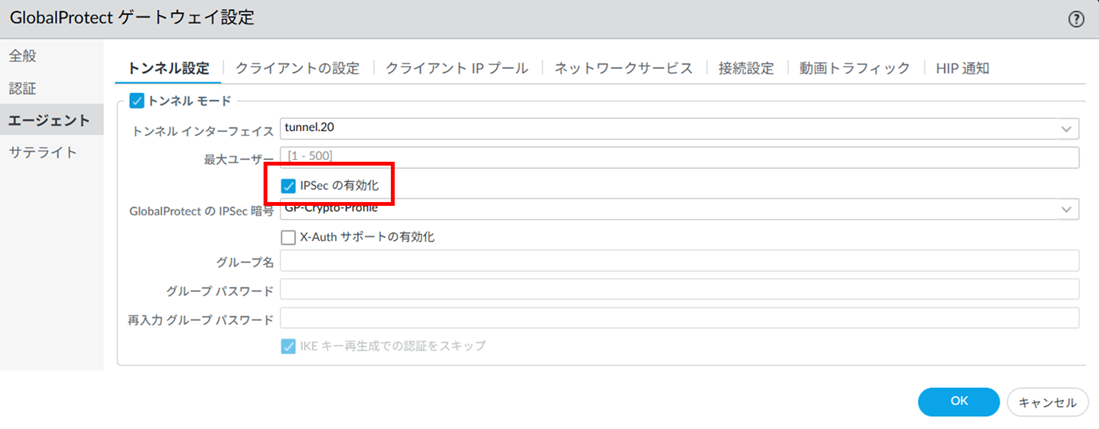
Task: Switch to the トンネル設定 tab
Action: tap(168, 68)
